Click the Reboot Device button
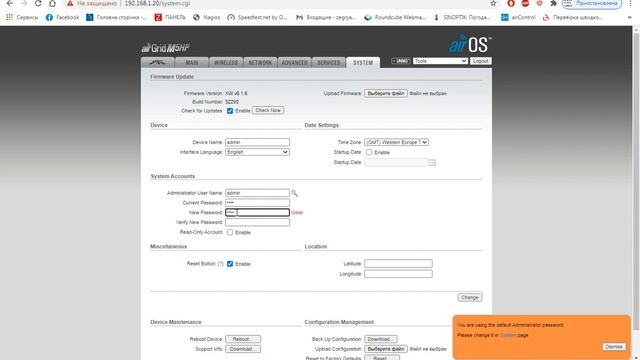Screen dimensions: 640x360 coord(243,339)
